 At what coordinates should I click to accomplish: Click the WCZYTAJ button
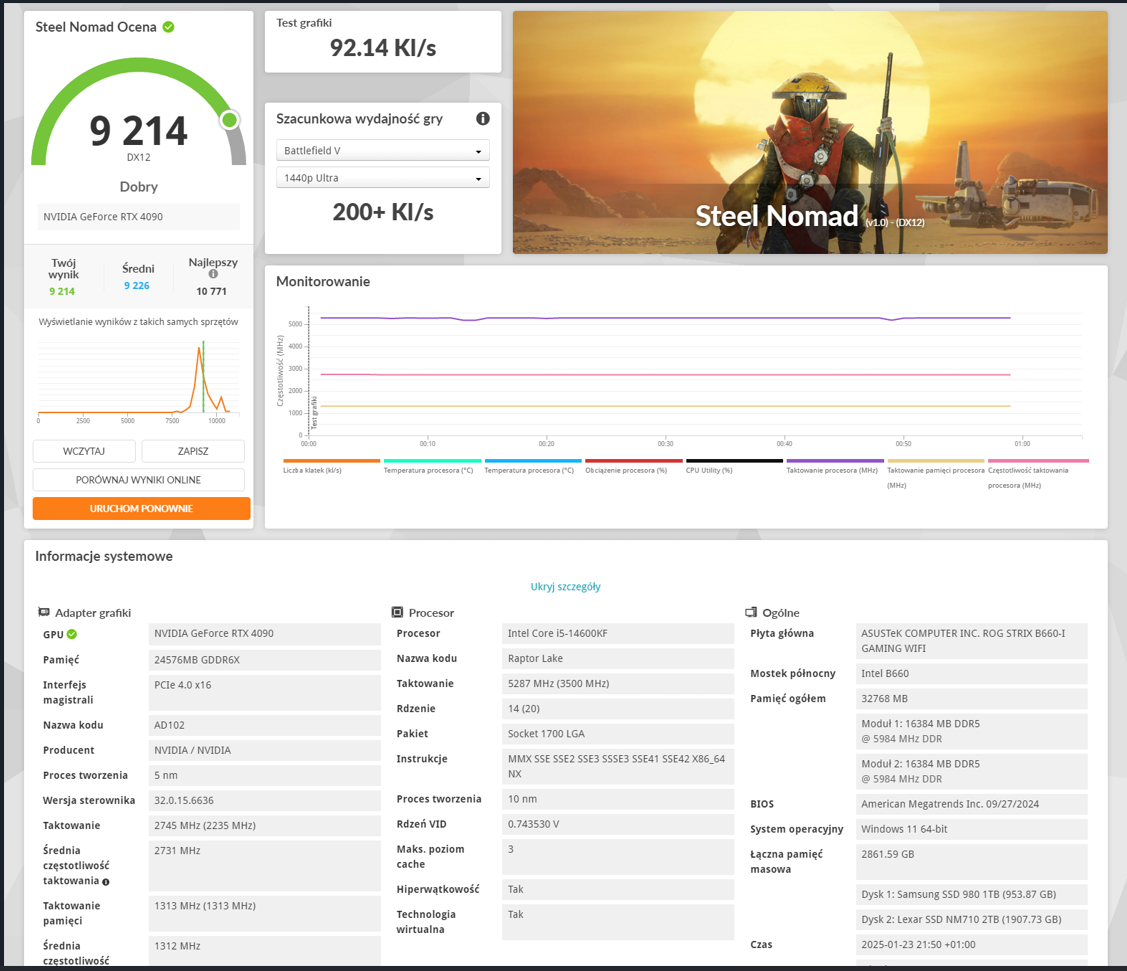84,451
